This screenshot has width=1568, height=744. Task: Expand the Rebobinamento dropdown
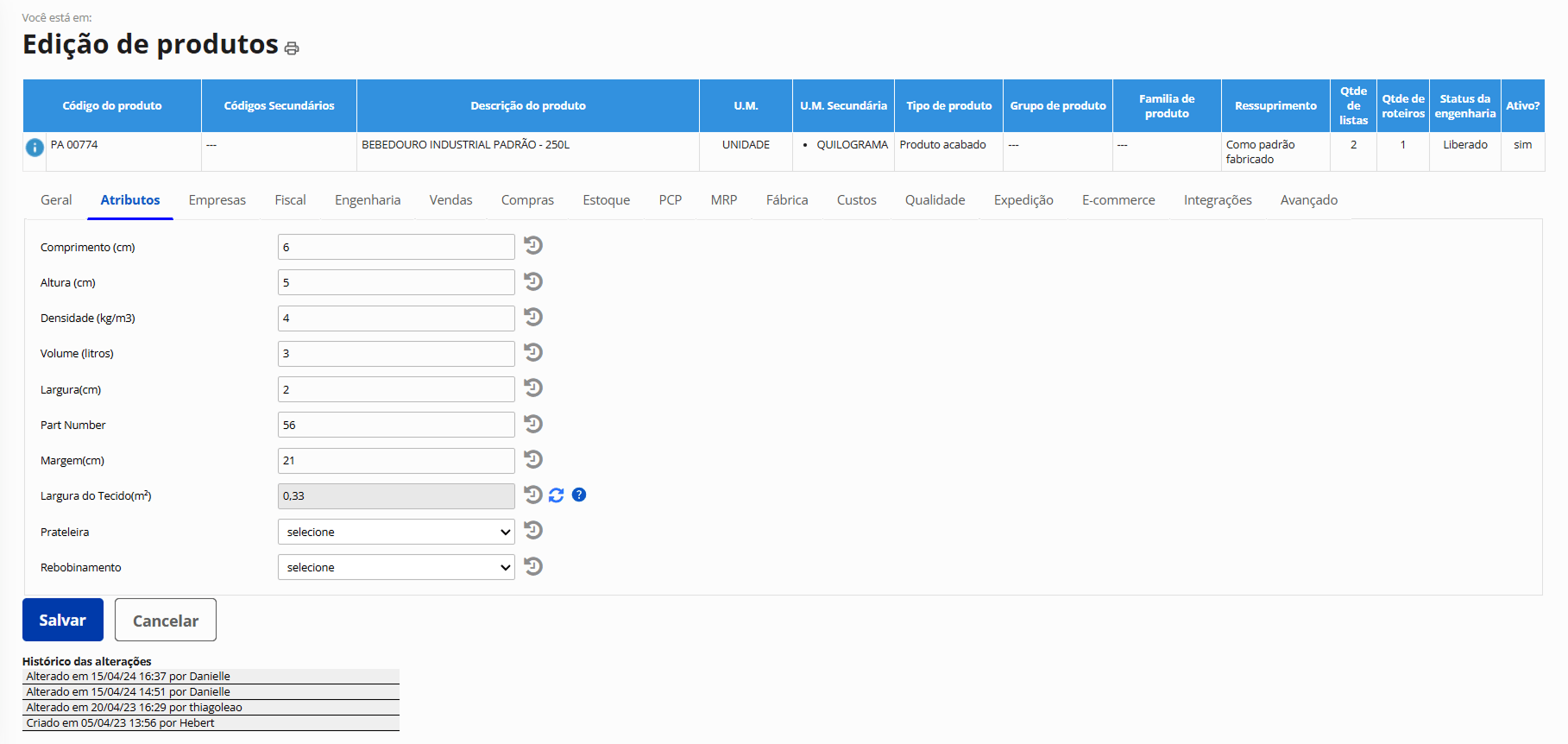pos(396,567)
